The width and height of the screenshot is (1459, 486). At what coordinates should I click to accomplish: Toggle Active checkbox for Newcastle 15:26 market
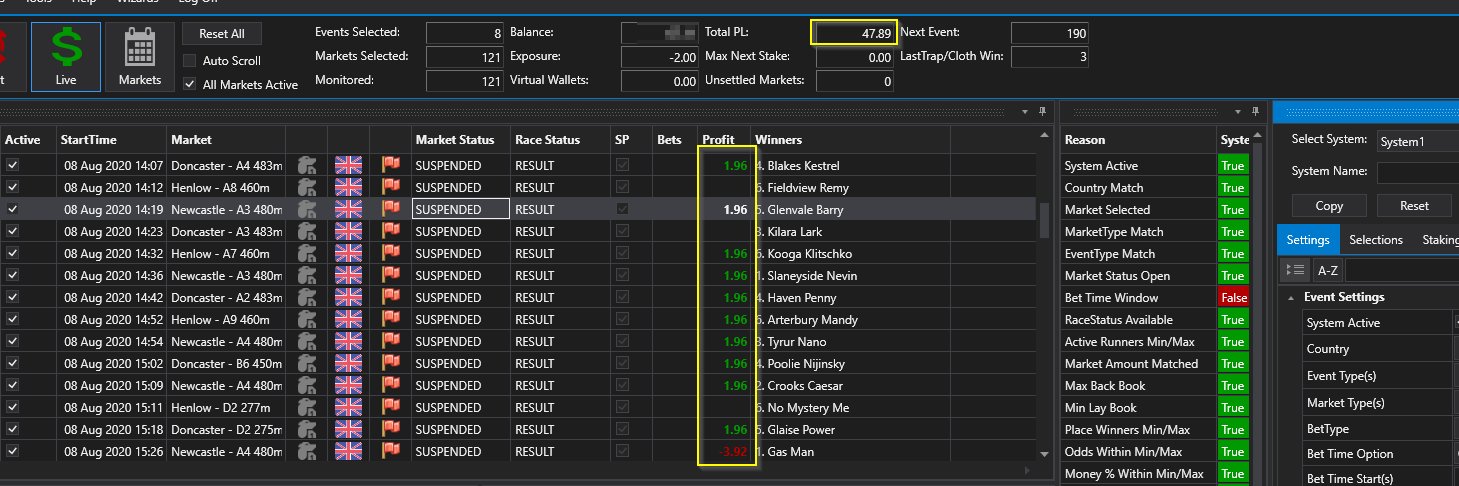point(12,452)
